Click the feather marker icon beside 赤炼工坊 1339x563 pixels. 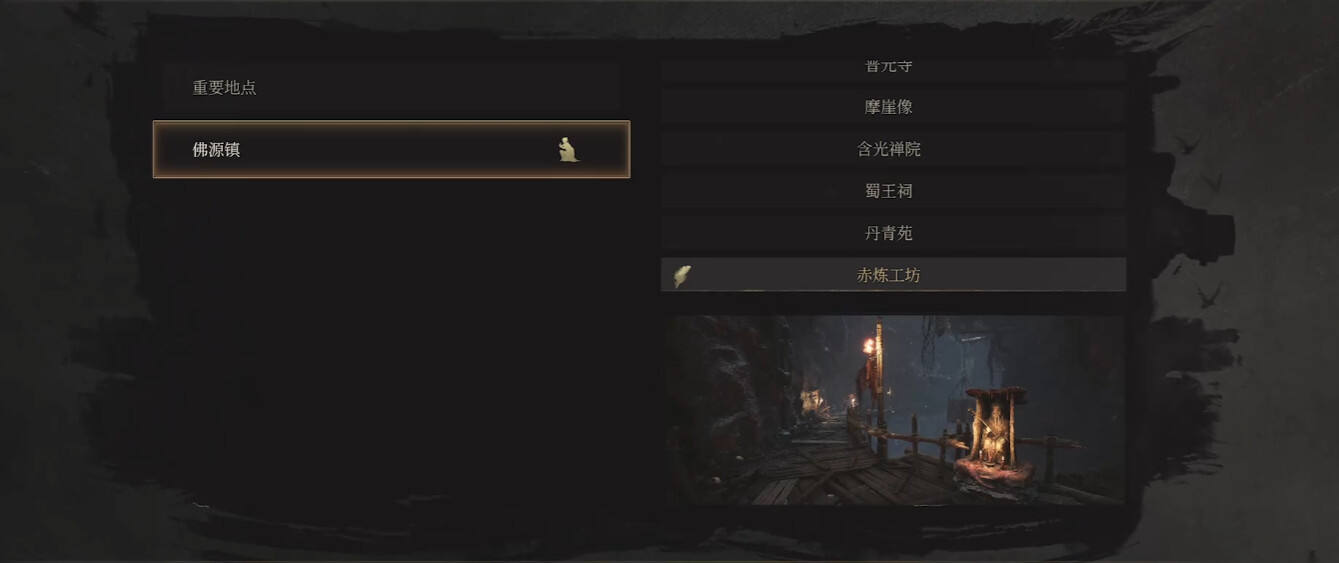(x=682, y=276)
